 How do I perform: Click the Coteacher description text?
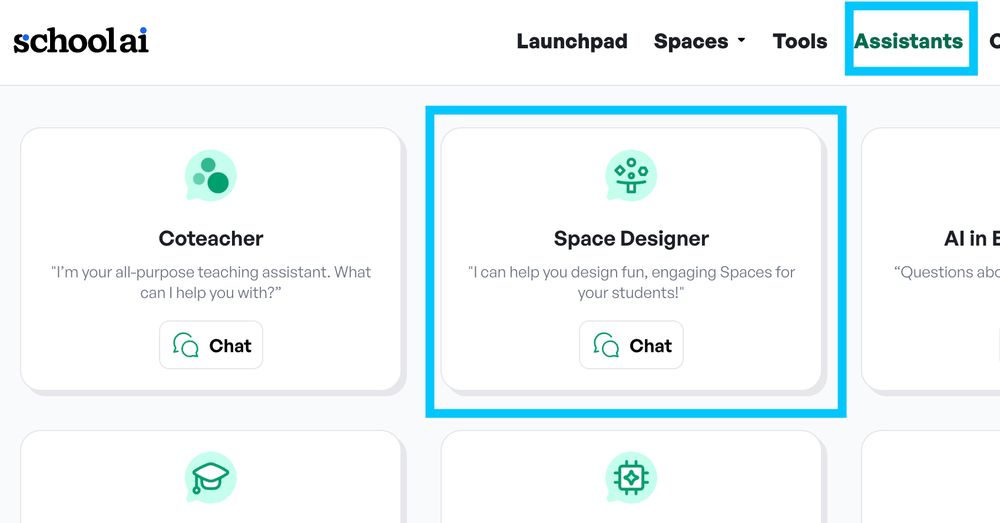pyautogui.click(x=210, y=282)
